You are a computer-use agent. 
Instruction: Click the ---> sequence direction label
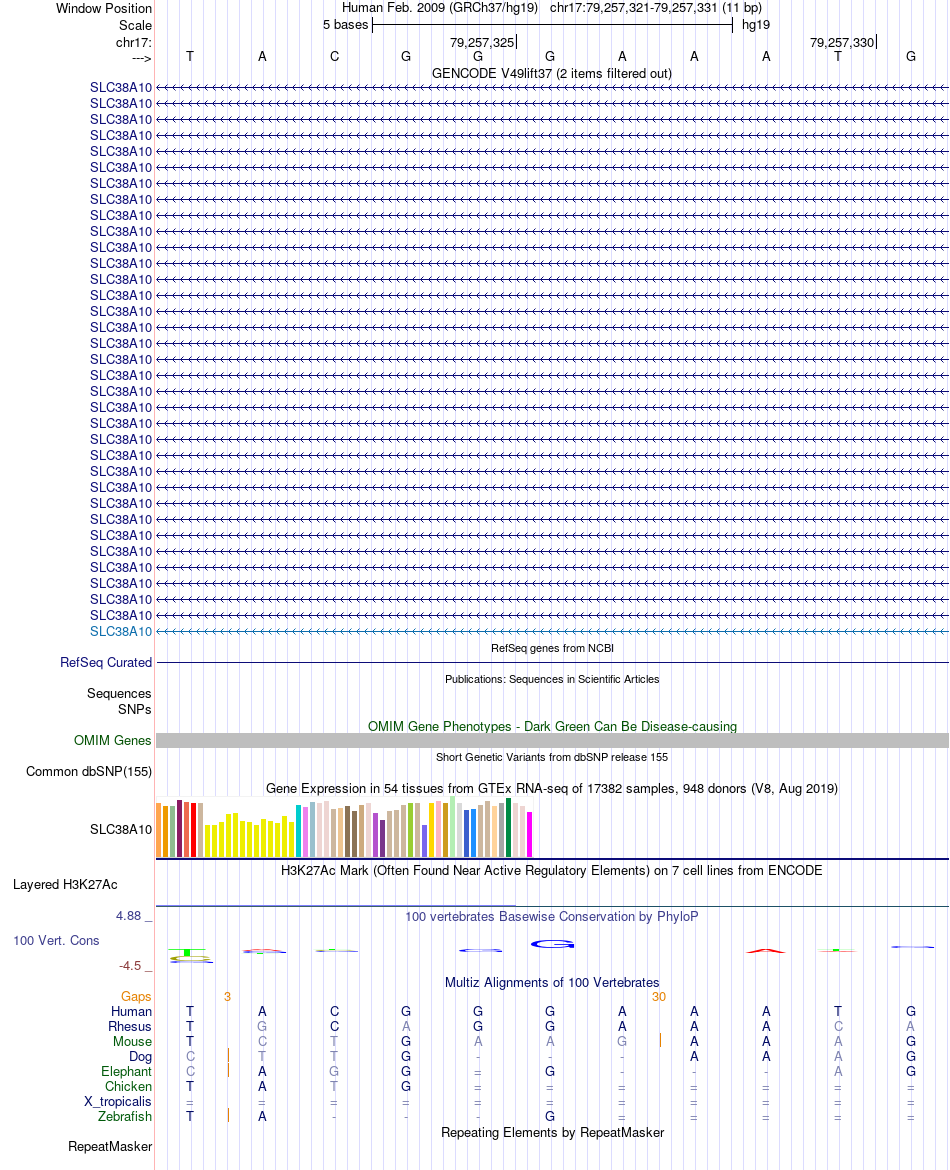coord(141,58)
